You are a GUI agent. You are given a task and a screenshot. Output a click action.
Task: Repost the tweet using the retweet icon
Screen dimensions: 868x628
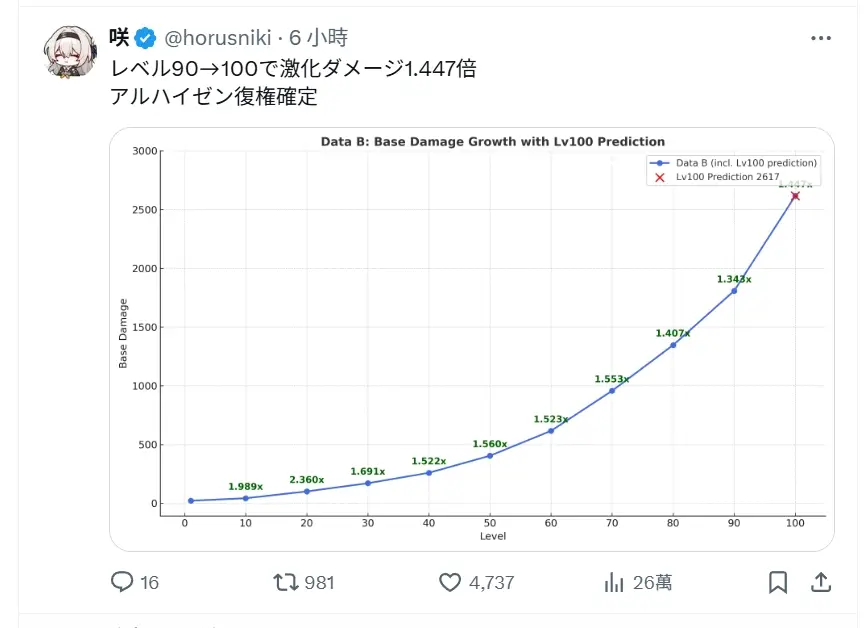click(x=286, y=582)
